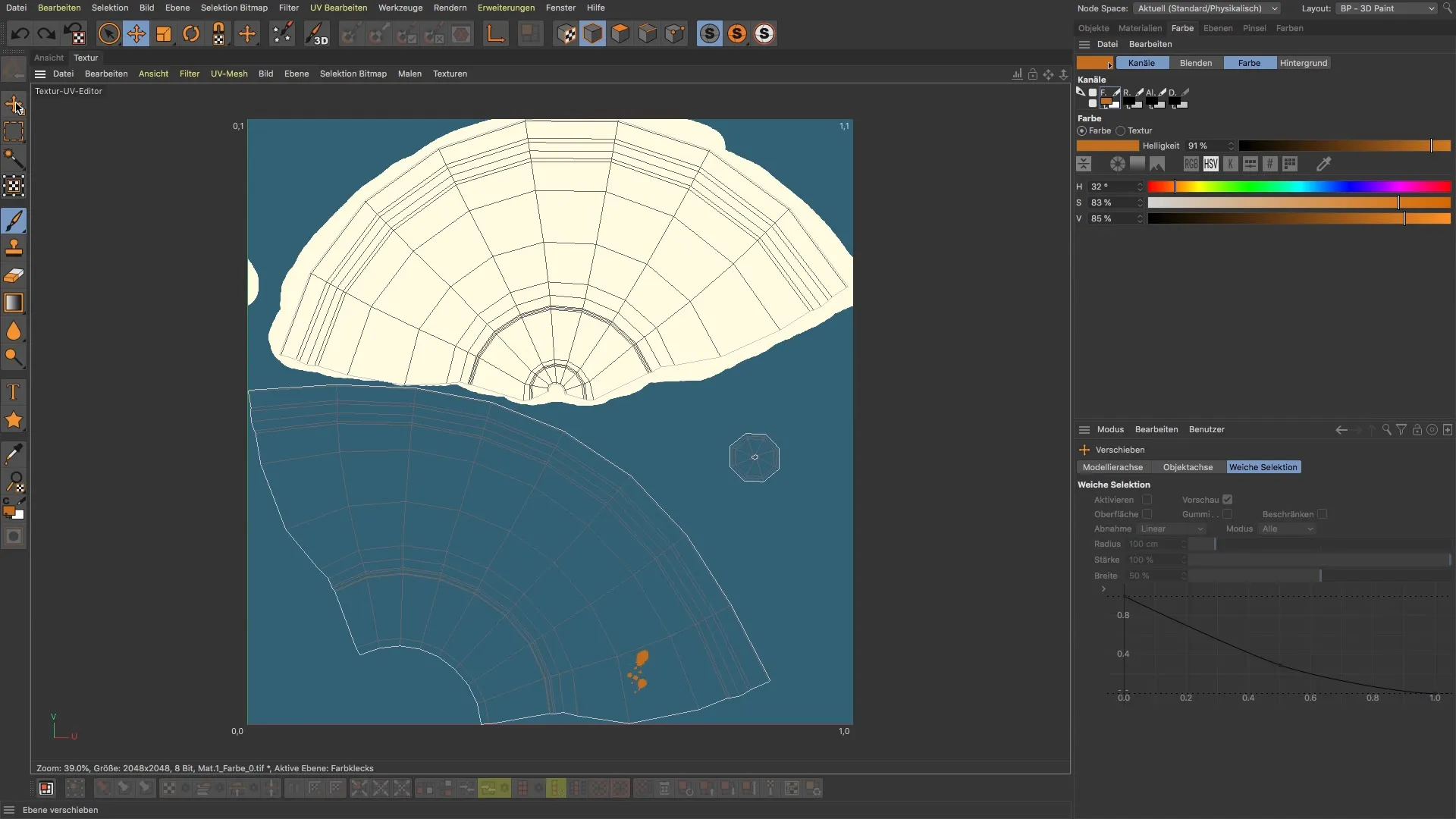The image size is (1456, 819).
Task: Select the Eraser tool in left palette
Action: [x=14, y=275]
